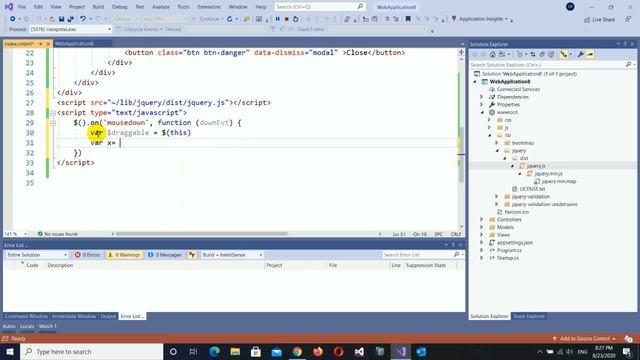Viewport: 640px width, 360px height.
Task: Click the browser refresh icon in toolbar
Action: click(x=230, y=19)
